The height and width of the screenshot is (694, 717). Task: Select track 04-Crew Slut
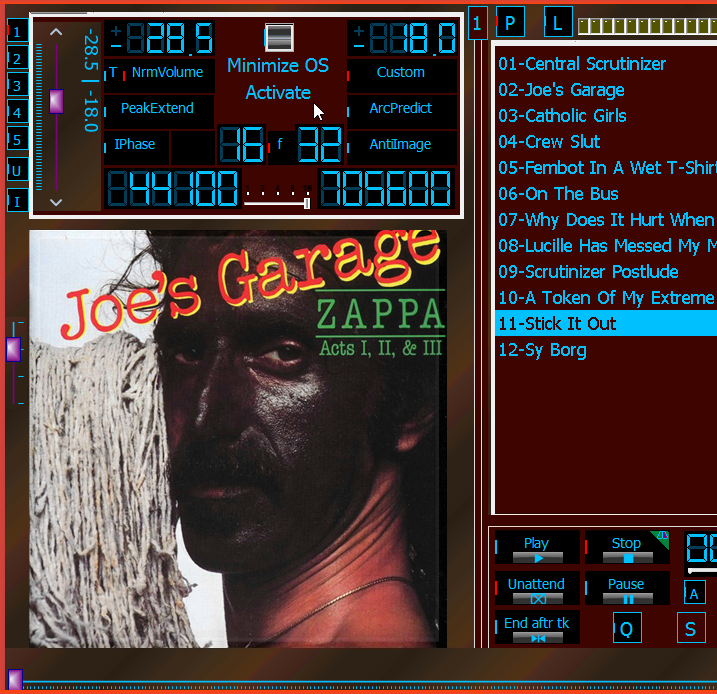click(606, 142)
